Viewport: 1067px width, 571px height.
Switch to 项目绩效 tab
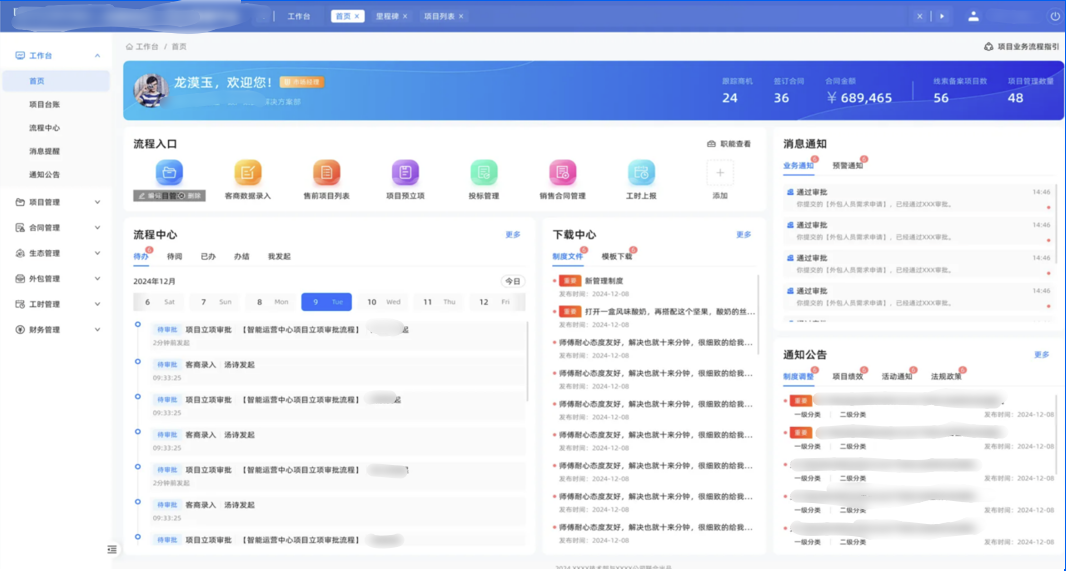tap(847, 376)
